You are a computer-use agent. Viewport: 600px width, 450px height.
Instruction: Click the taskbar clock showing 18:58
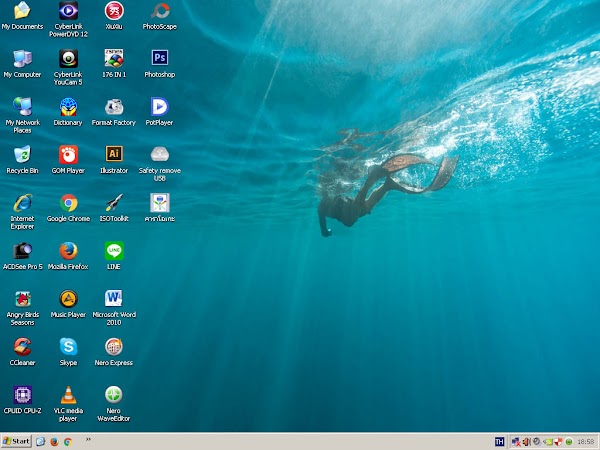586,442
